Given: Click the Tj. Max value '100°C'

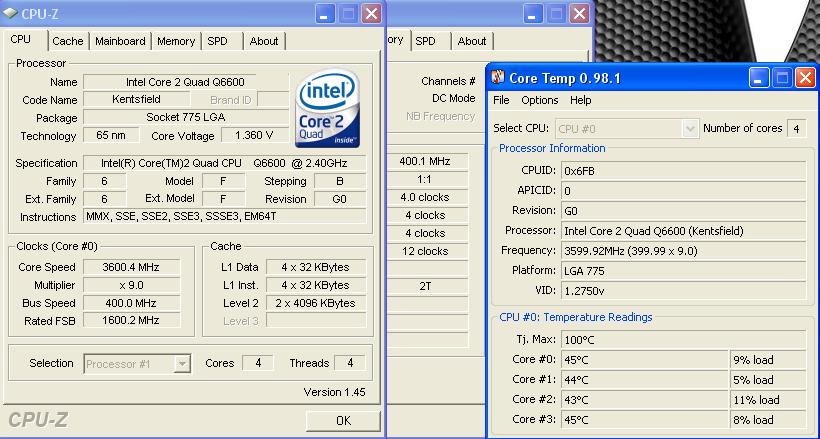Looking at the screenshot, I should click(683, 340).
